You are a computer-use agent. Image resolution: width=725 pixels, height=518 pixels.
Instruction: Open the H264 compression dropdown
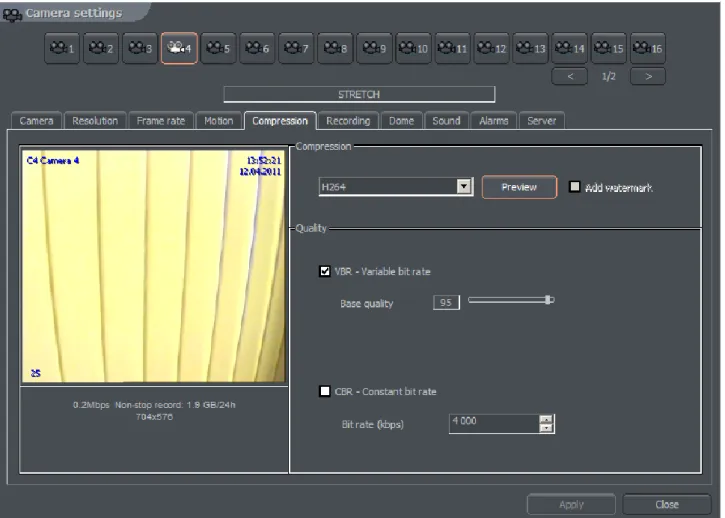coord(464,186)
